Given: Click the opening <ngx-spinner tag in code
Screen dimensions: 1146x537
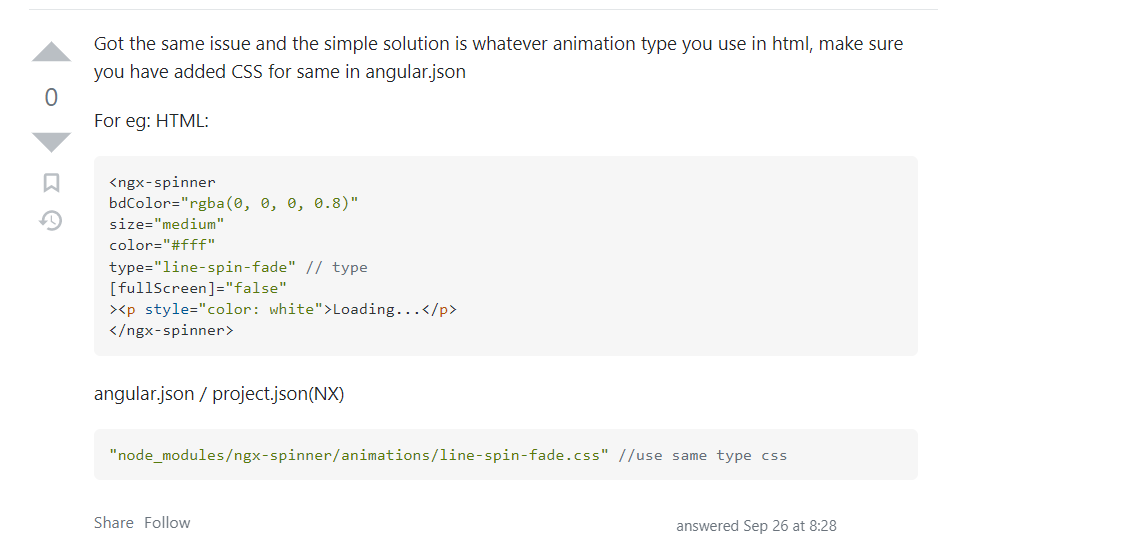Looking at the screenshot, I should [162, 182].
